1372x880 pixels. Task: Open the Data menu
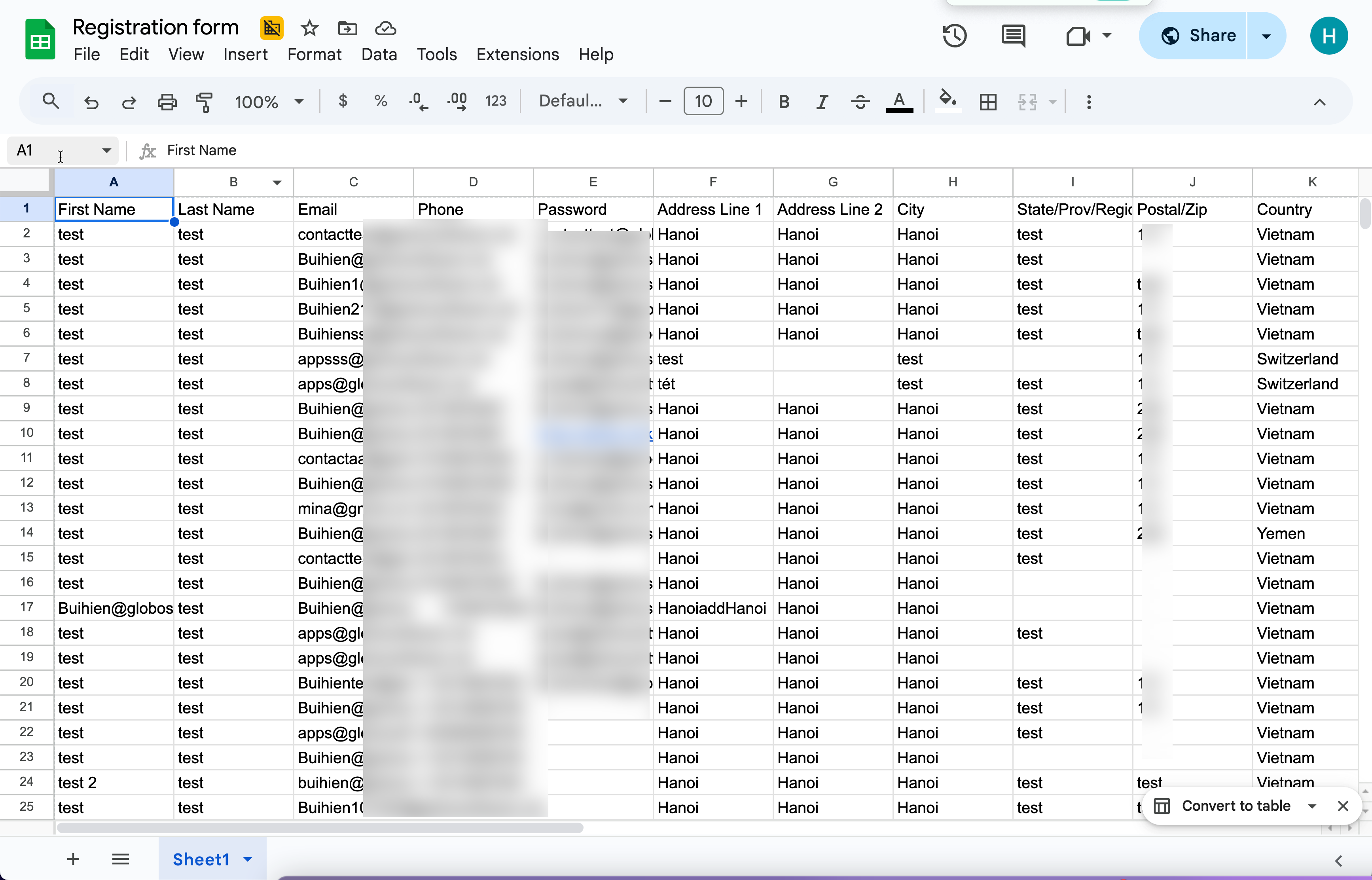[x=379, y=54]
